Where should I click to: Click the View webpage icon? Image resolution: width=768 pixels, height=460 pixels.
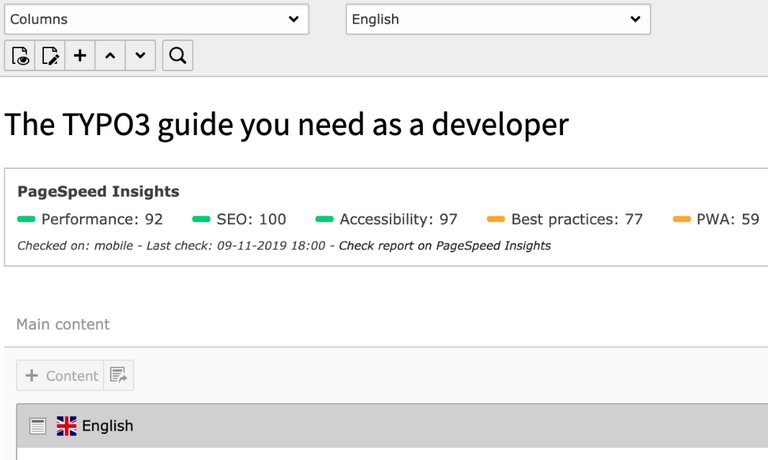[x=20, y=56]
